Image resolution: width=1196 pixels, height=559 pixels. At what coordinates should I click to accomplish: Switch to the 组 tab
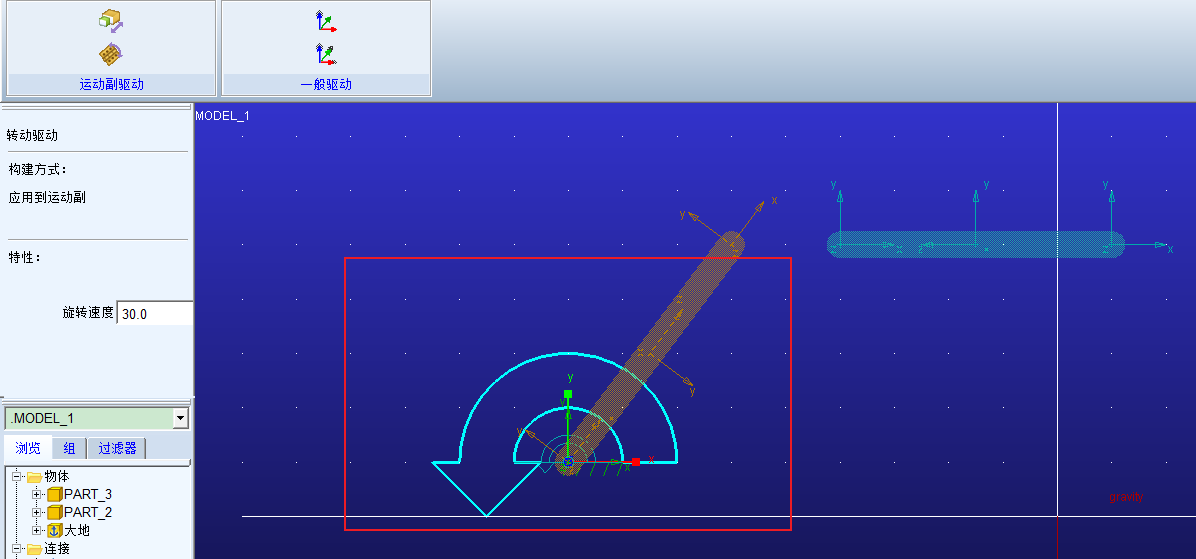pyautogui.click(x=69, y=448)
